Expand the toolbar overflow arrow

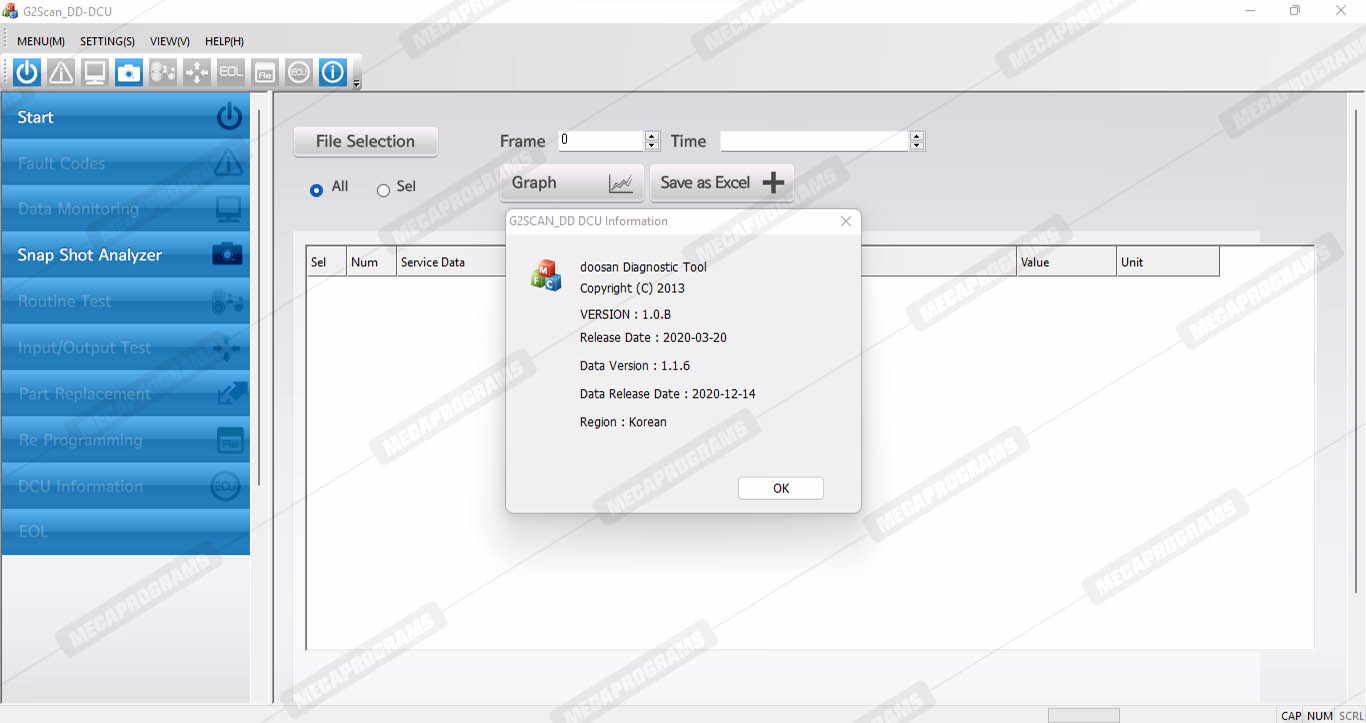click(357, 84)
